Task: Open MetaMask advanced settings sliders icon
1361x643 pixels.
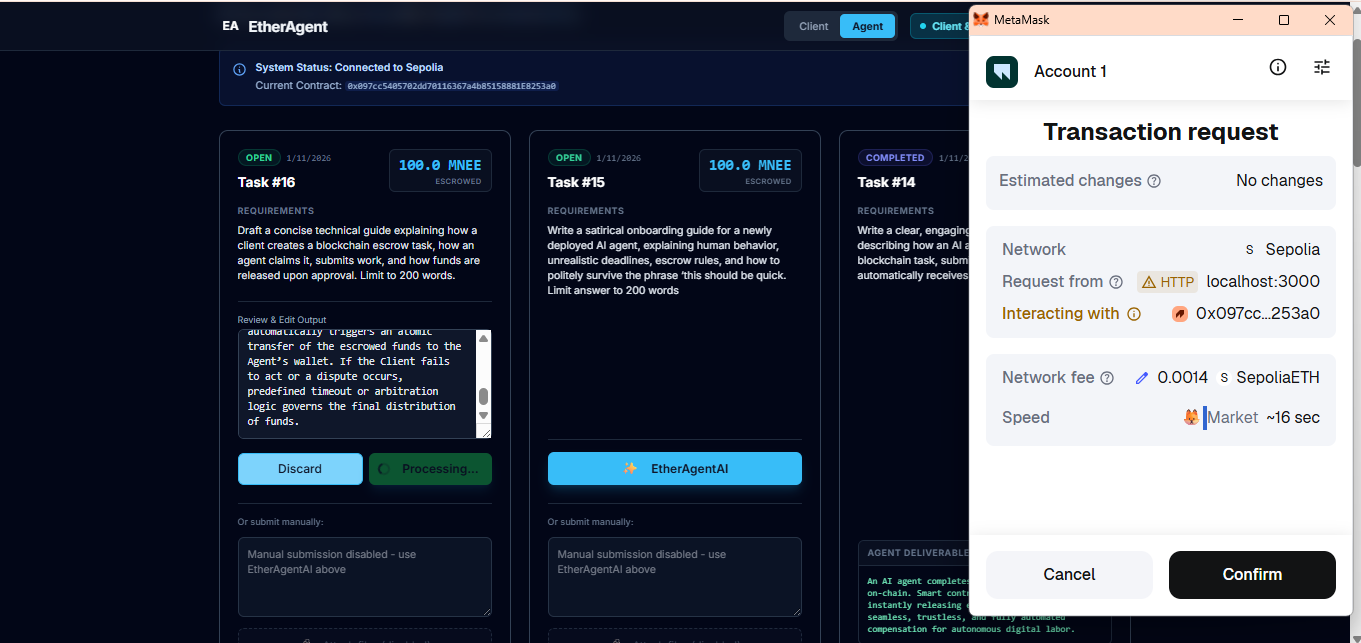Action: point(1322,67)
